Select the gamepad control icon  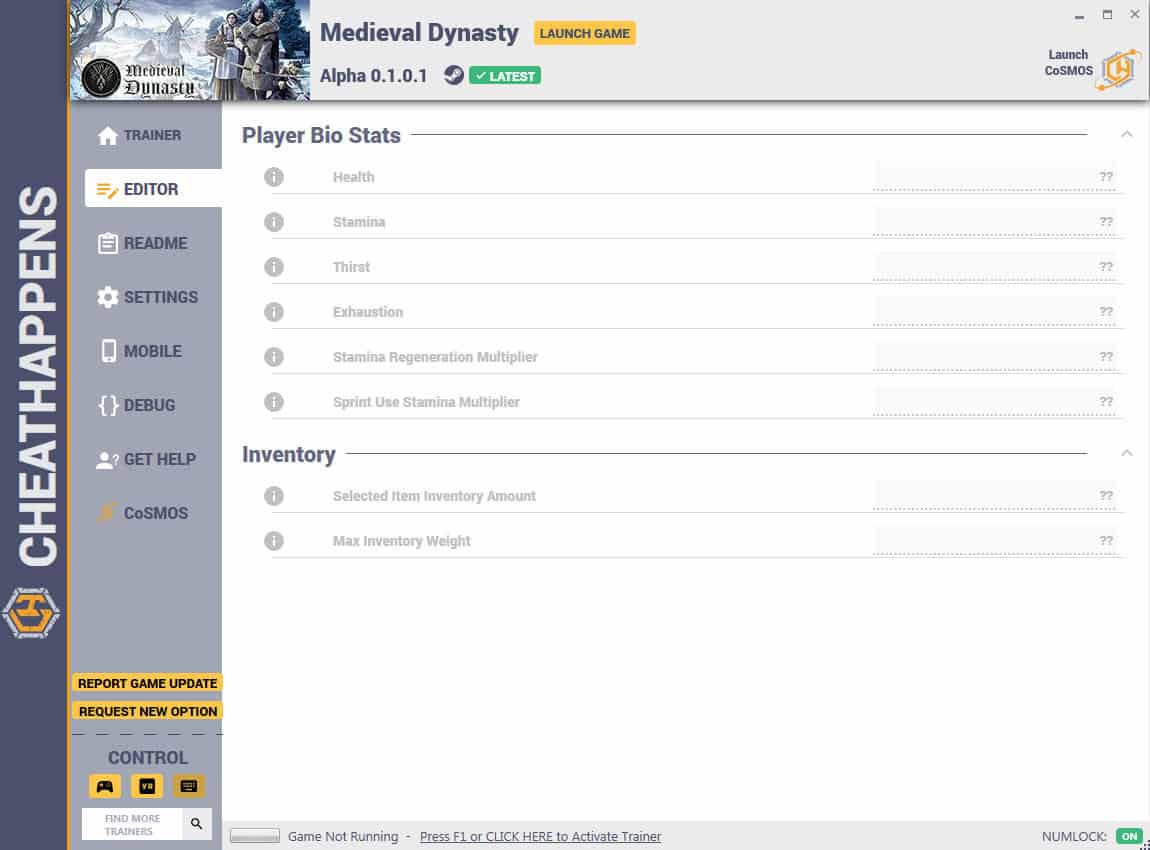(105, 786)
